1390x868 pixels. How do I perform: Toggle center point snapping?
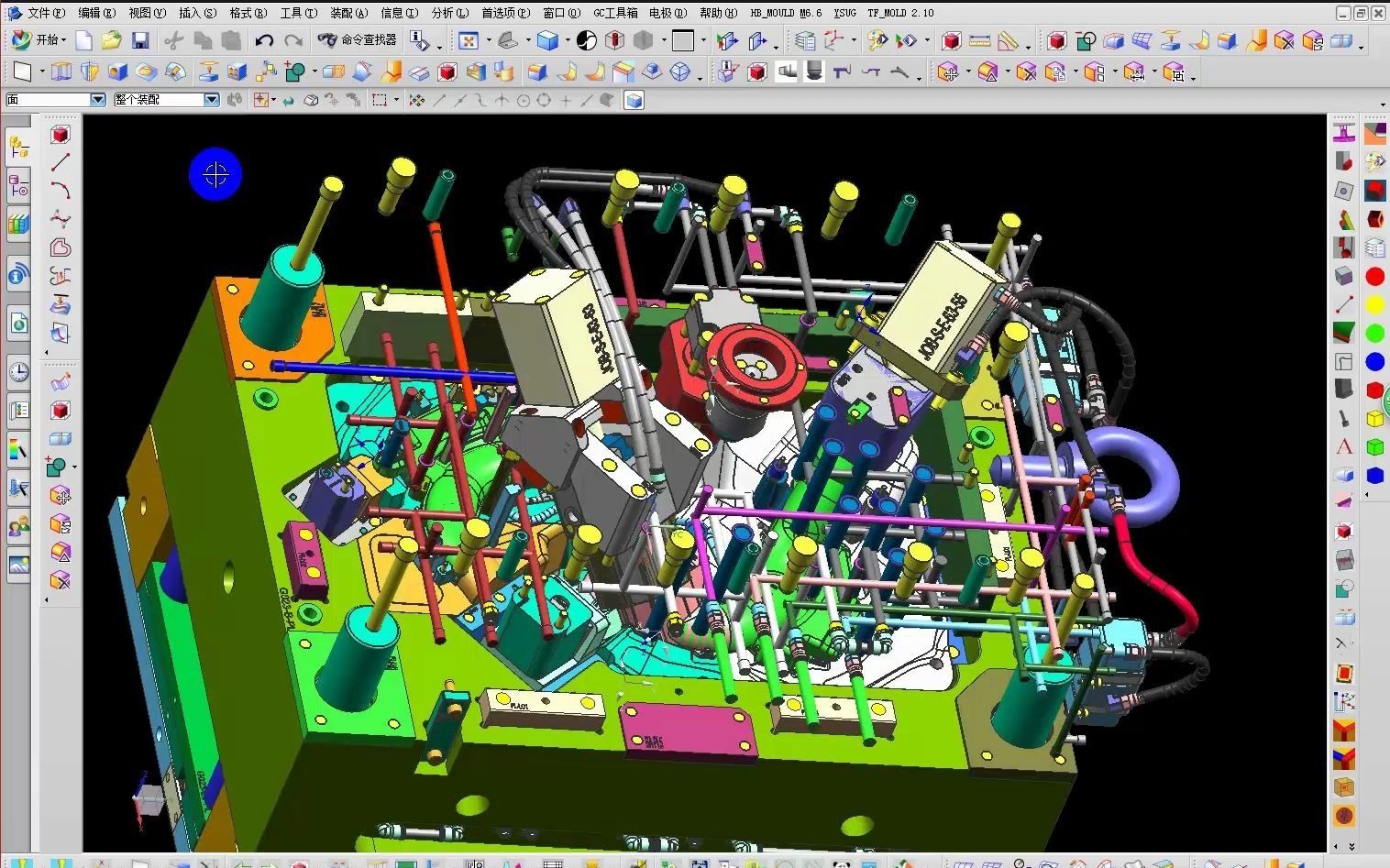[x=524, y=100]
